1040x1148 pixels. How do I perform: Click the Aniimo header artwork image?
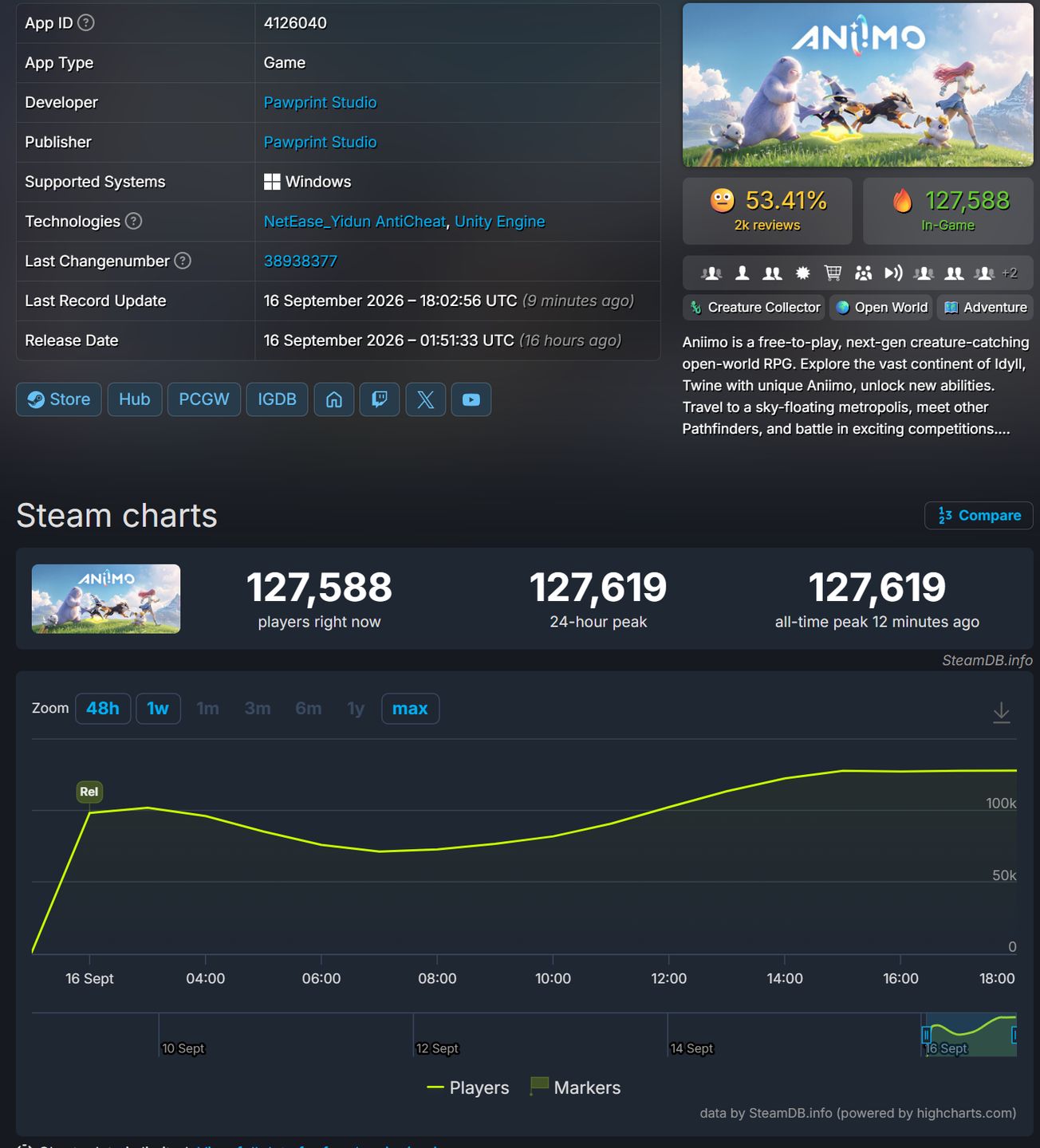coord(858,85)
